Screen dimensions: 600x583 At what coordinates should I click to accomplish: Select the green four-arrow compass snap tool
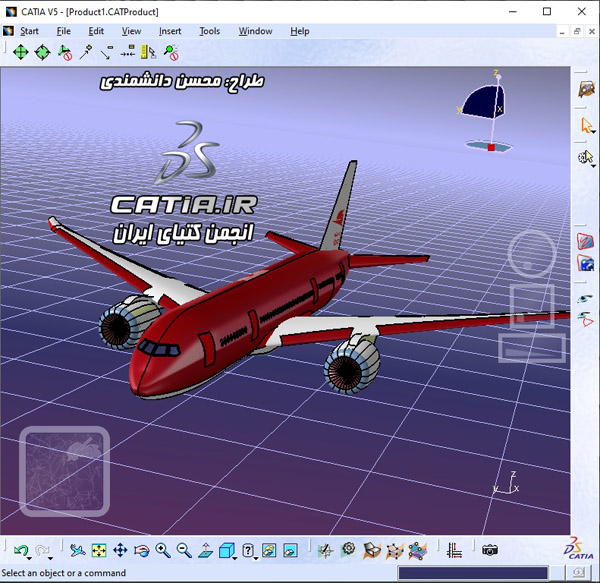click(x=21, y=52)
